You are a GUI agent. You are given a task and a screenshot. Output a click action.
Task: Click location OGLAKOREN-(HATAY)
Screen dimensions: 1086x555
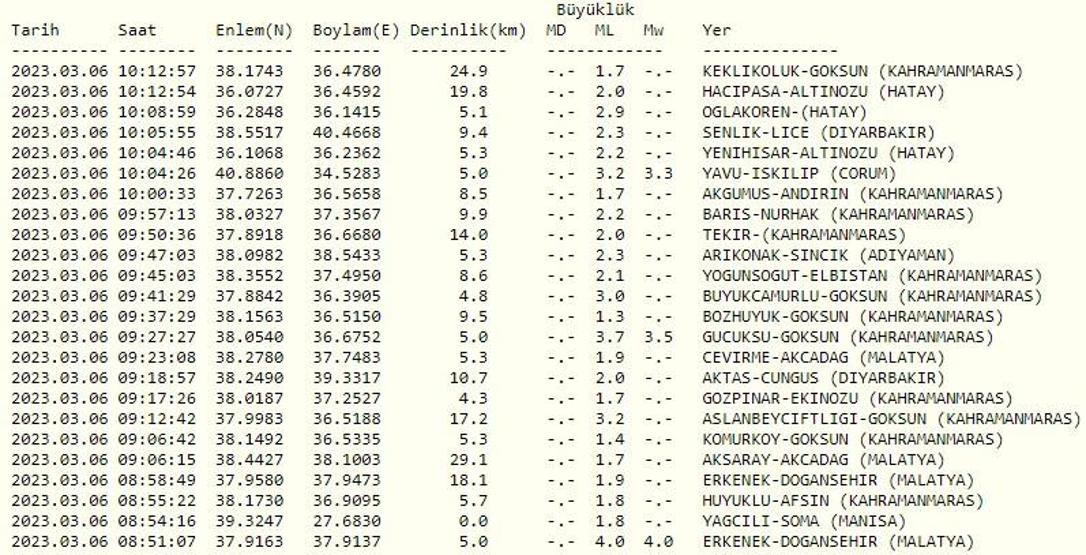(x=785, y=112)
